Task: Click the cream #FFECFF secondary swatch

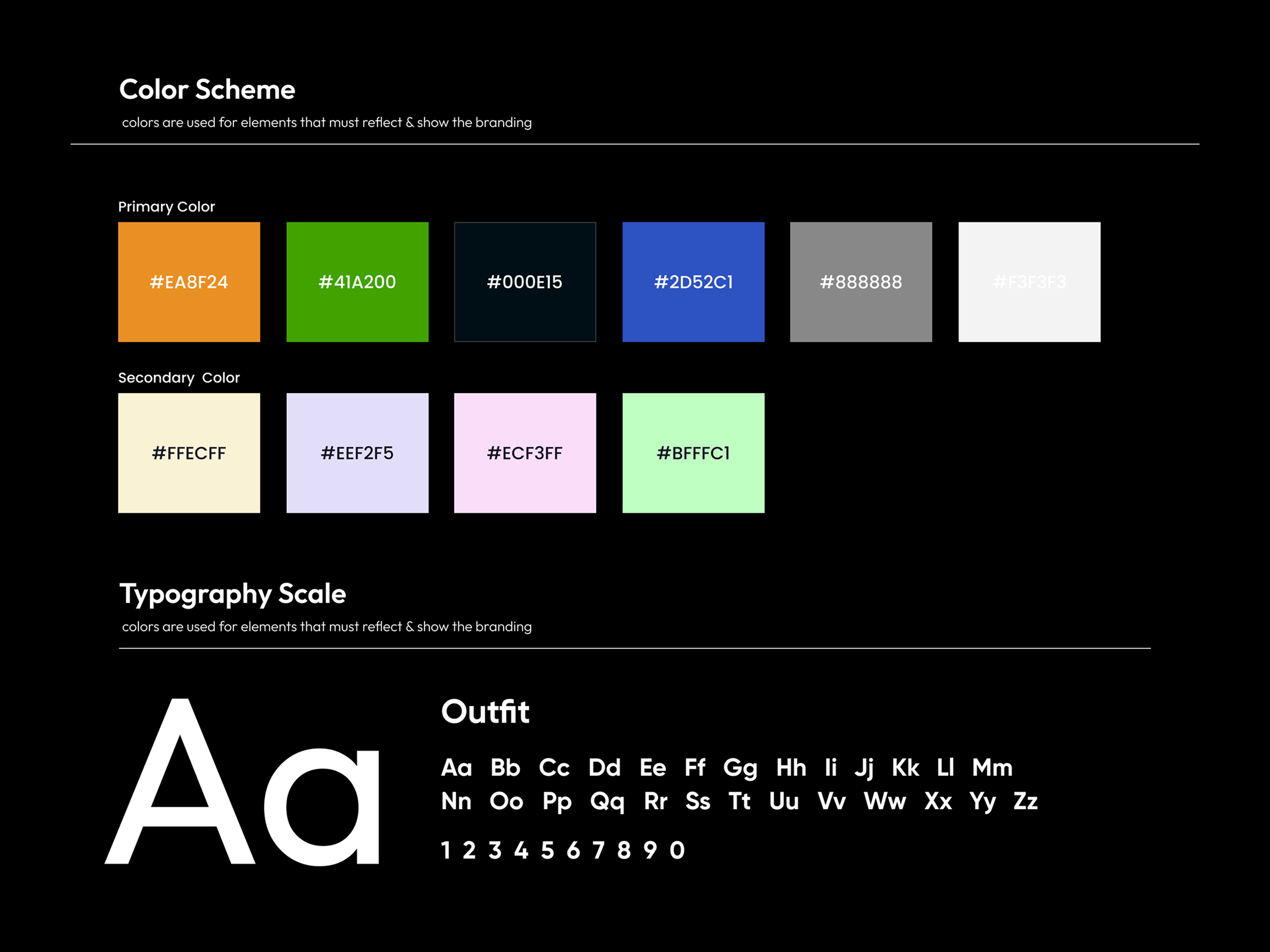Action: (x=189, y=453)
